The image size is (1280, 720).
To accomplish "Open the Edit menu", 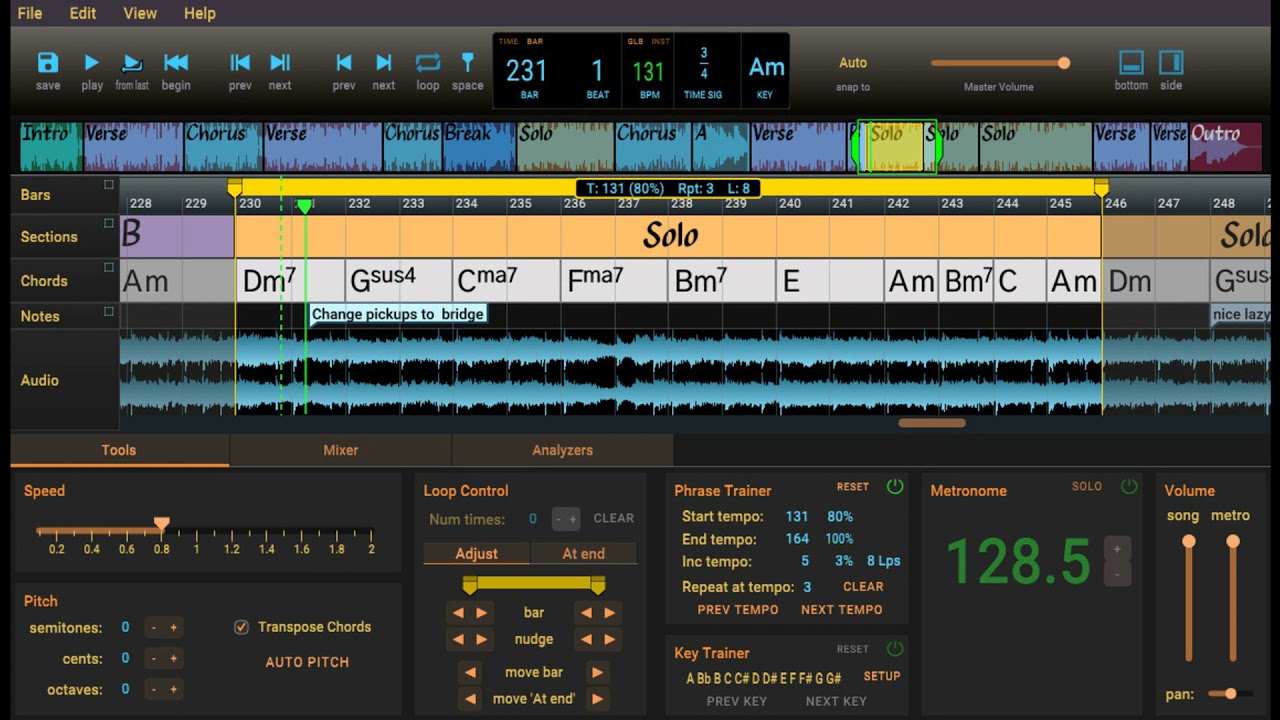I will click(83, 13).
